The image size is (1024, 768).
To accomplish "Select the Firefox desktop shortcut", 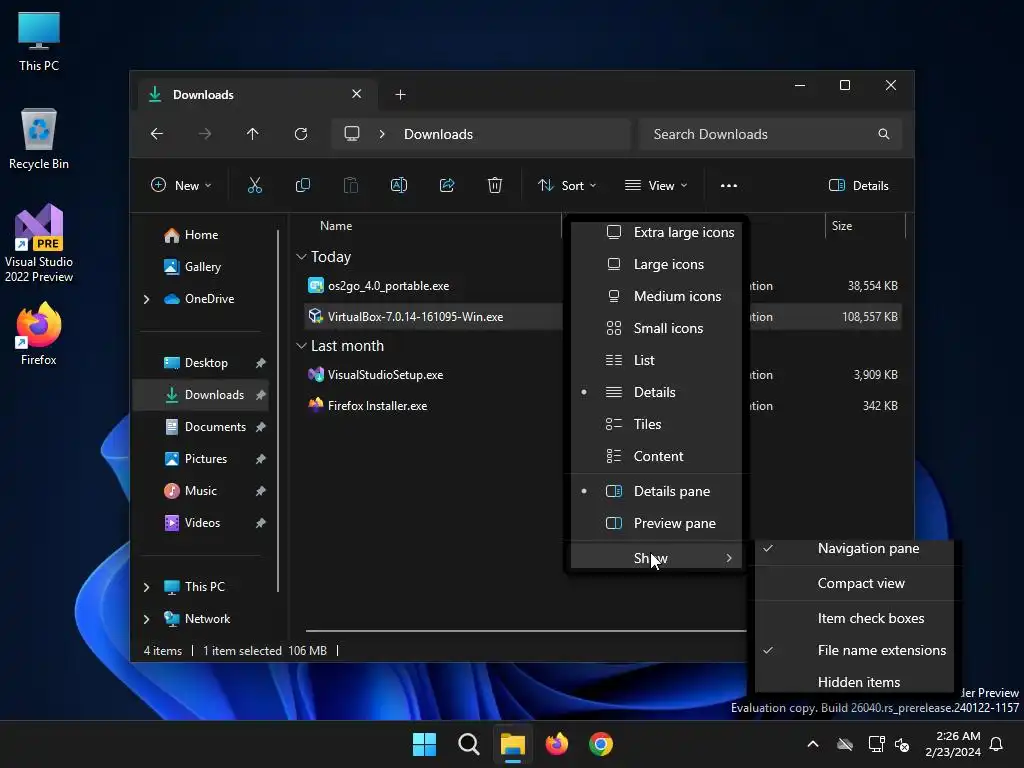I will point(39,334).
